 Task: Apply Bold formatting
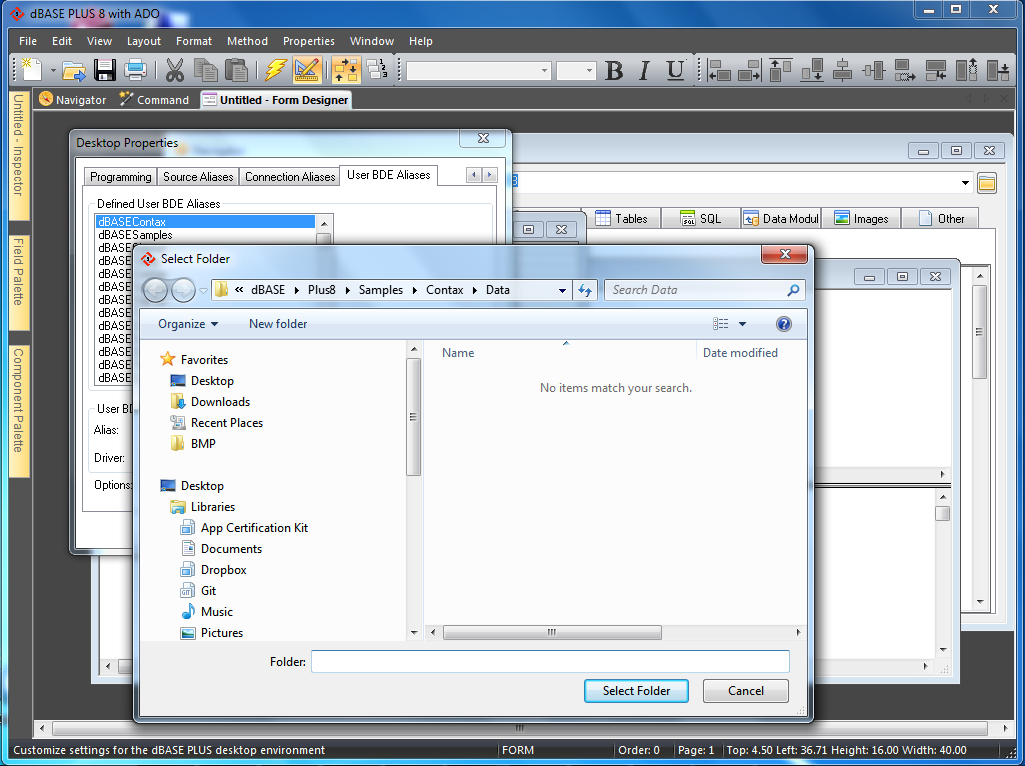click(x=614, y=70)
